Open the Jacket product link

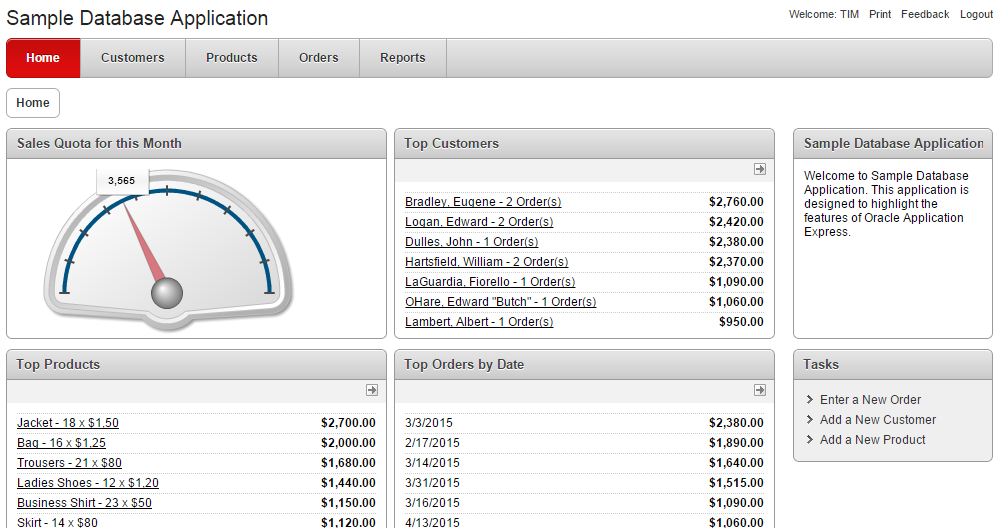click(x=67, y=423)
